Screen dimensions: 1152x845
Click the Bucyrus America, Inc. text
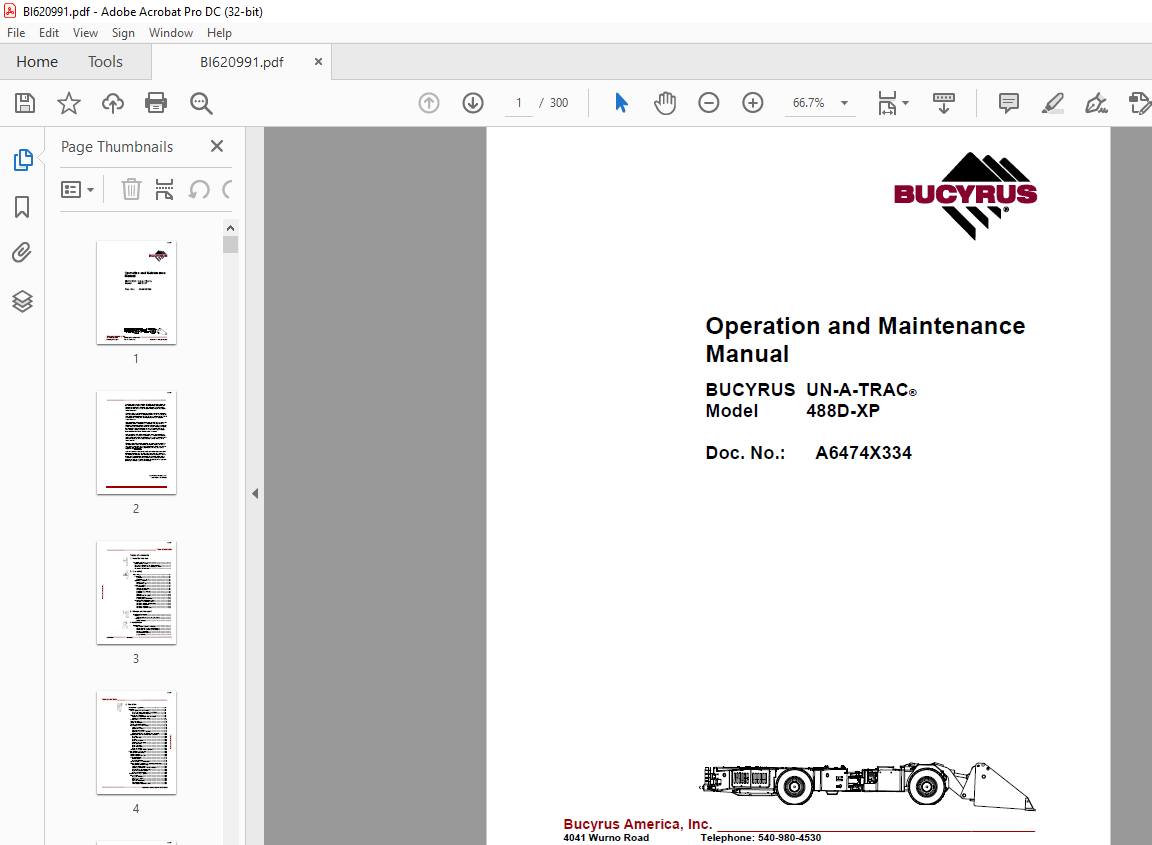638,824
